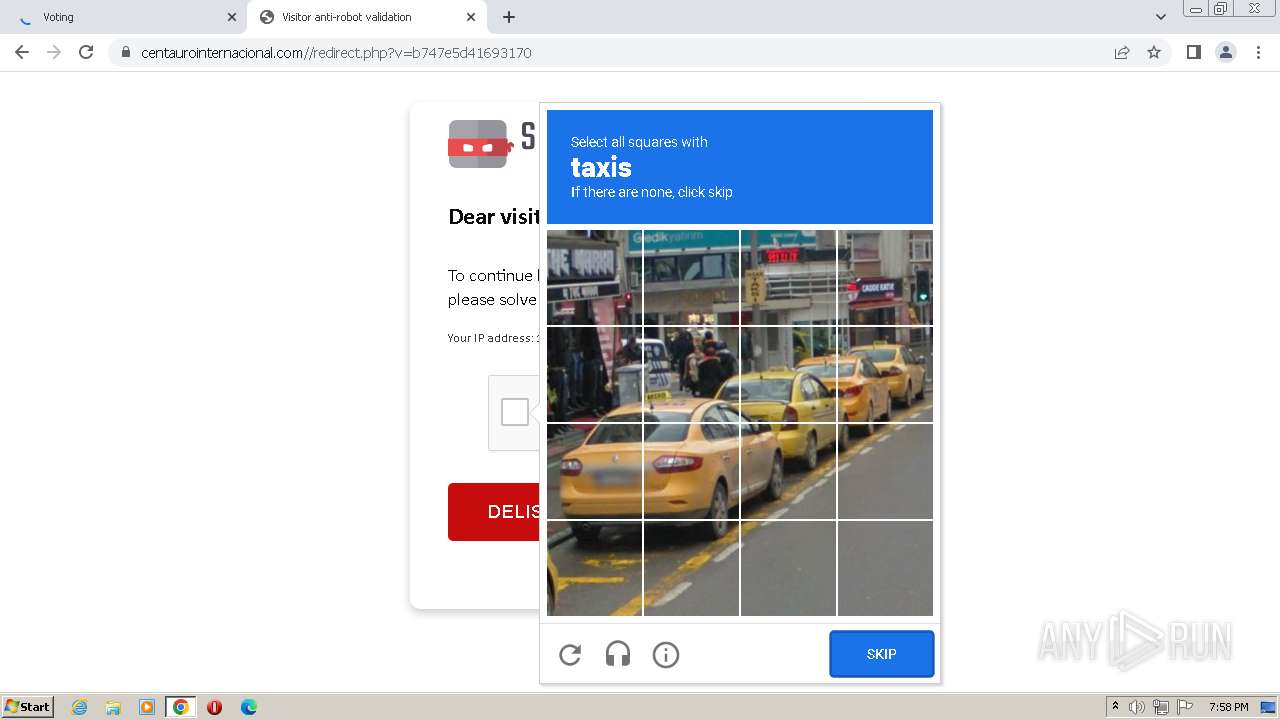This screenshot has width=1280, height=720.
Task: Expand the tab search dropdown arrow
Action: click(1160, 17)
